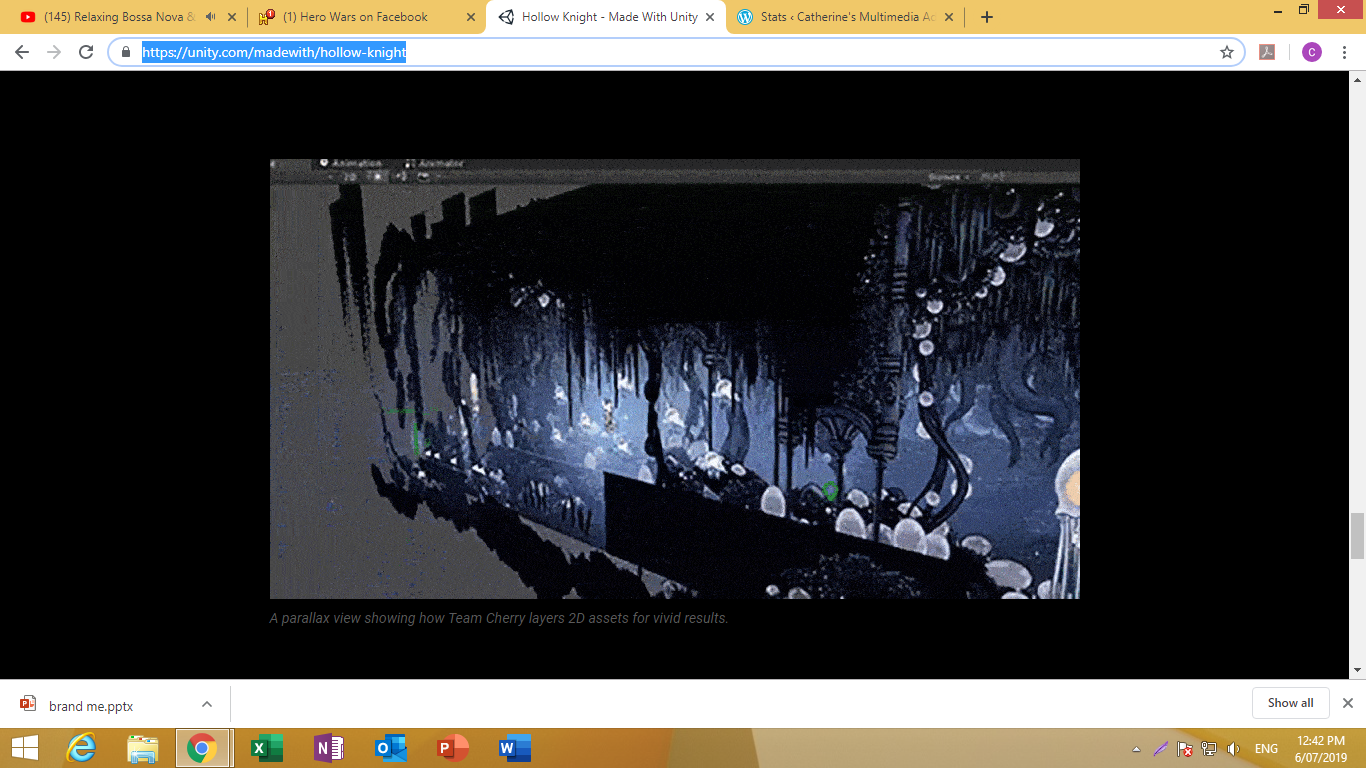Image resolution: width=1366 pixels, height=768 pixels.
Task: Open the volume speaker tray icon
Action: pyautogui.click(x=1233, y=749)
